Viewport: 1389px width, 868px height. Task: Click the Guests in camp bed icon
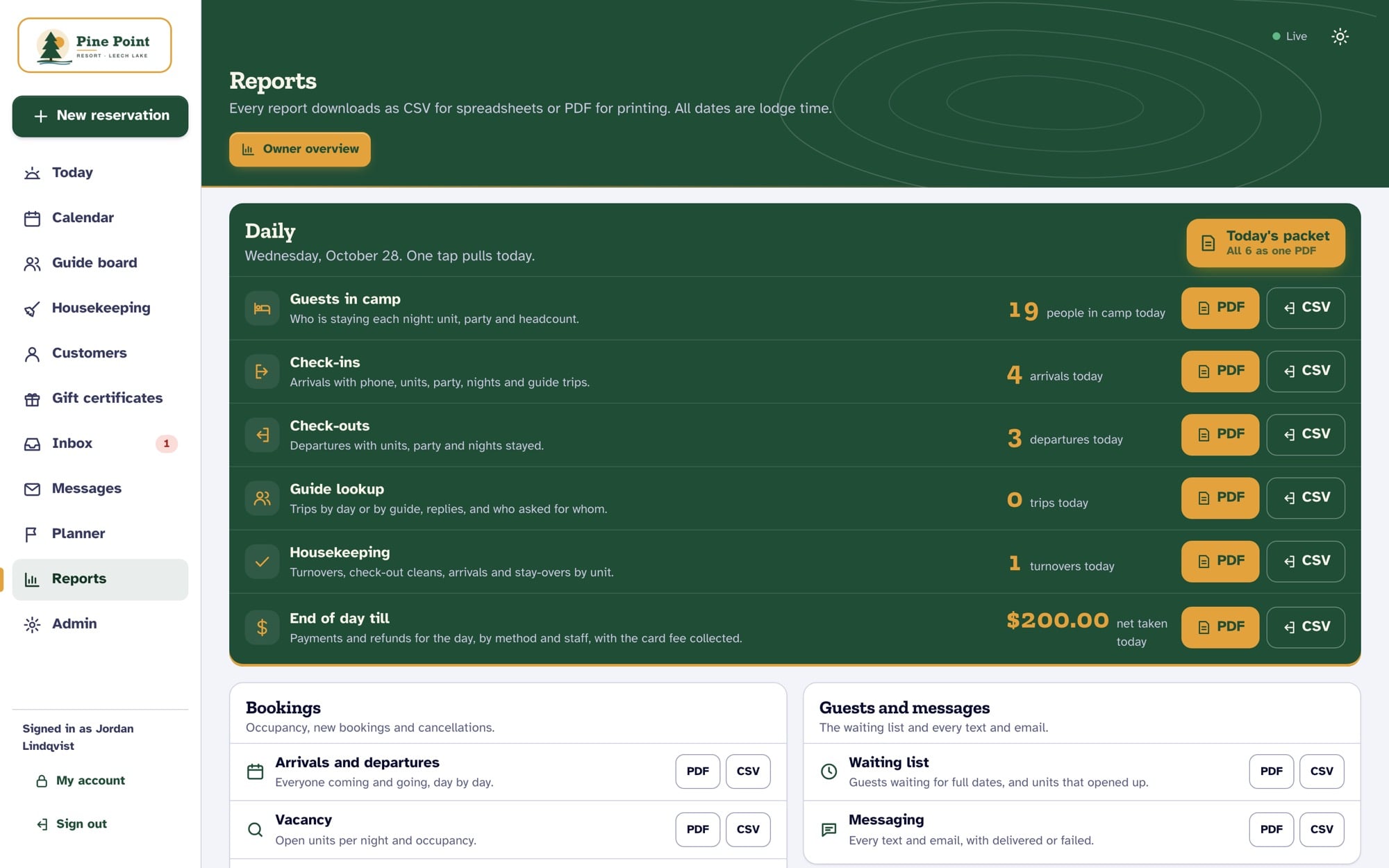click(262, 308)
